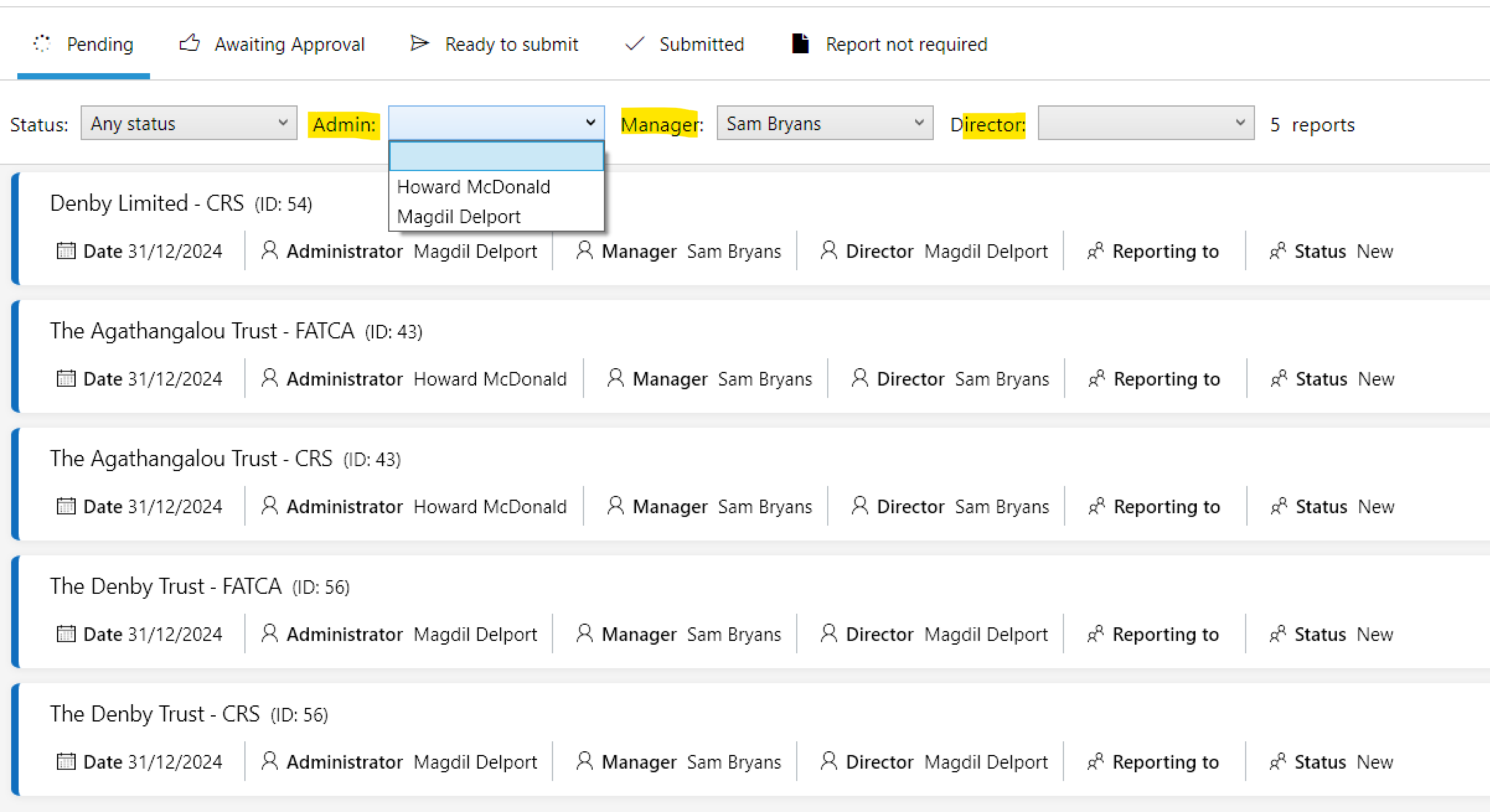Click calendar icon on Denby Trust - CRS
This screenshot has height=812, width=1490.
66,761
